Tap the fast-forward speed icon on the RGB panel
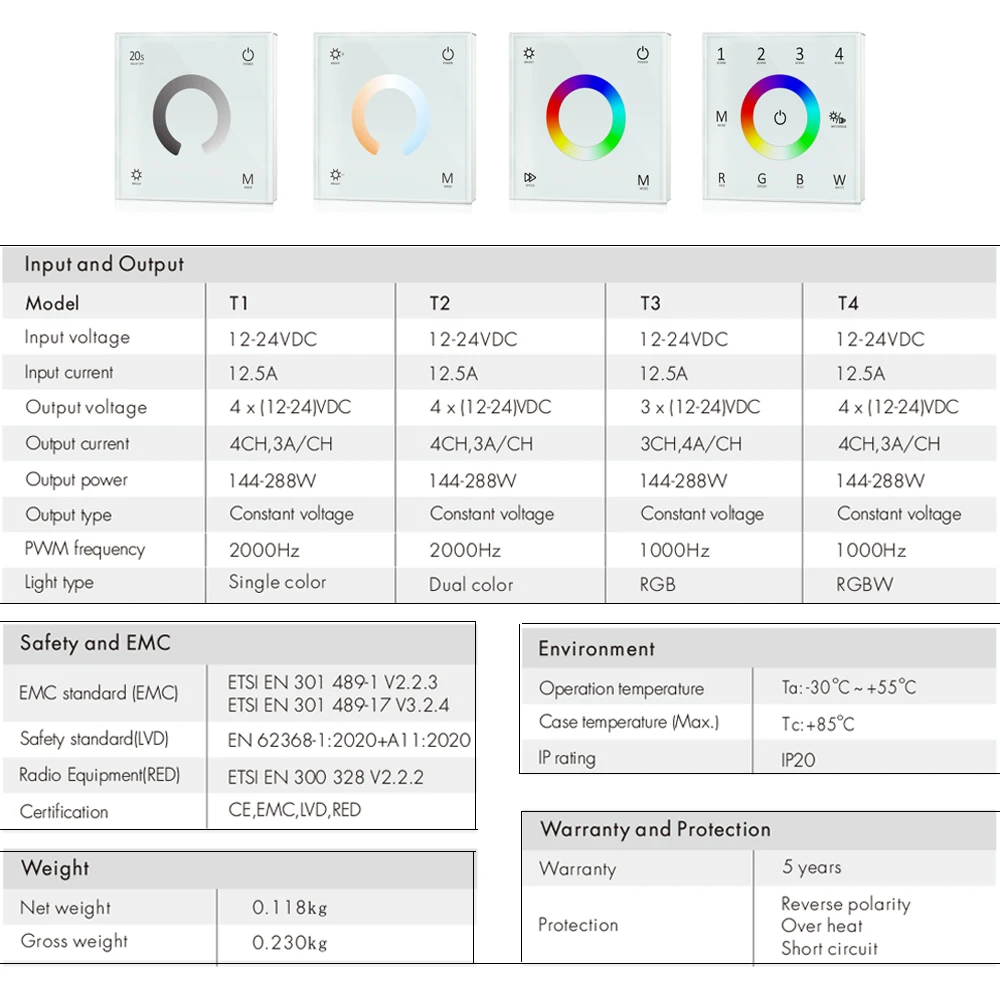 pyautogui.click(x=530, y=179)
